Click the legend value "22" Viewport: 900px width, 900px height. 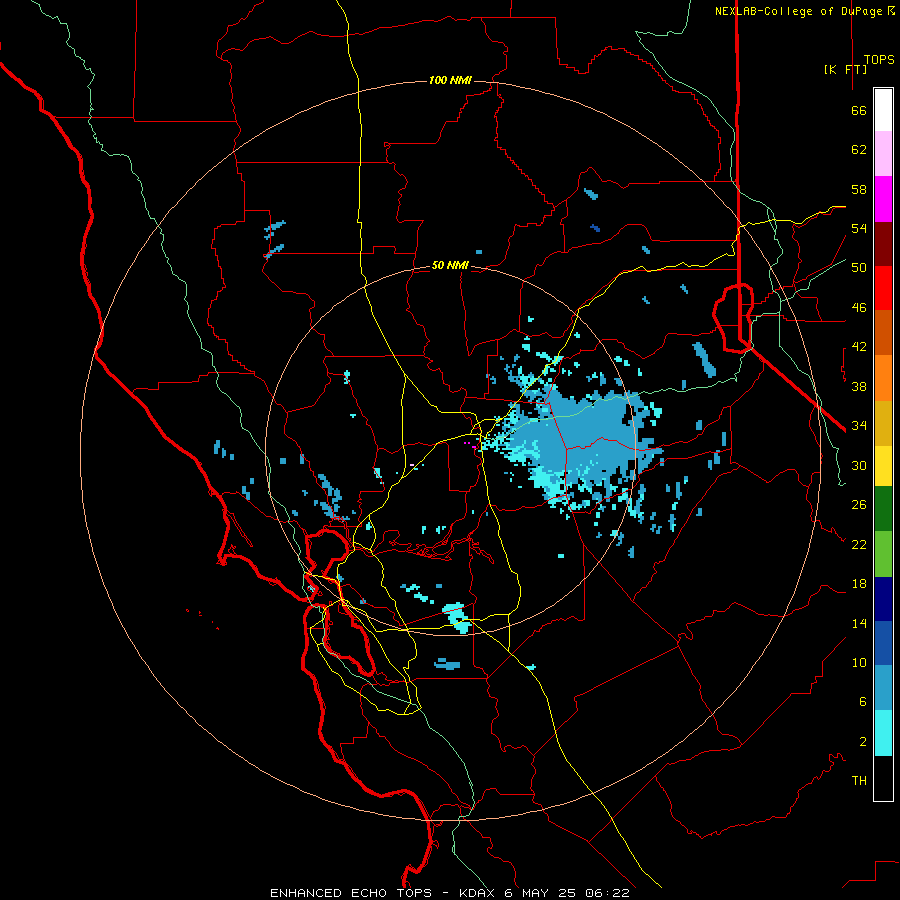pos(859,544)
